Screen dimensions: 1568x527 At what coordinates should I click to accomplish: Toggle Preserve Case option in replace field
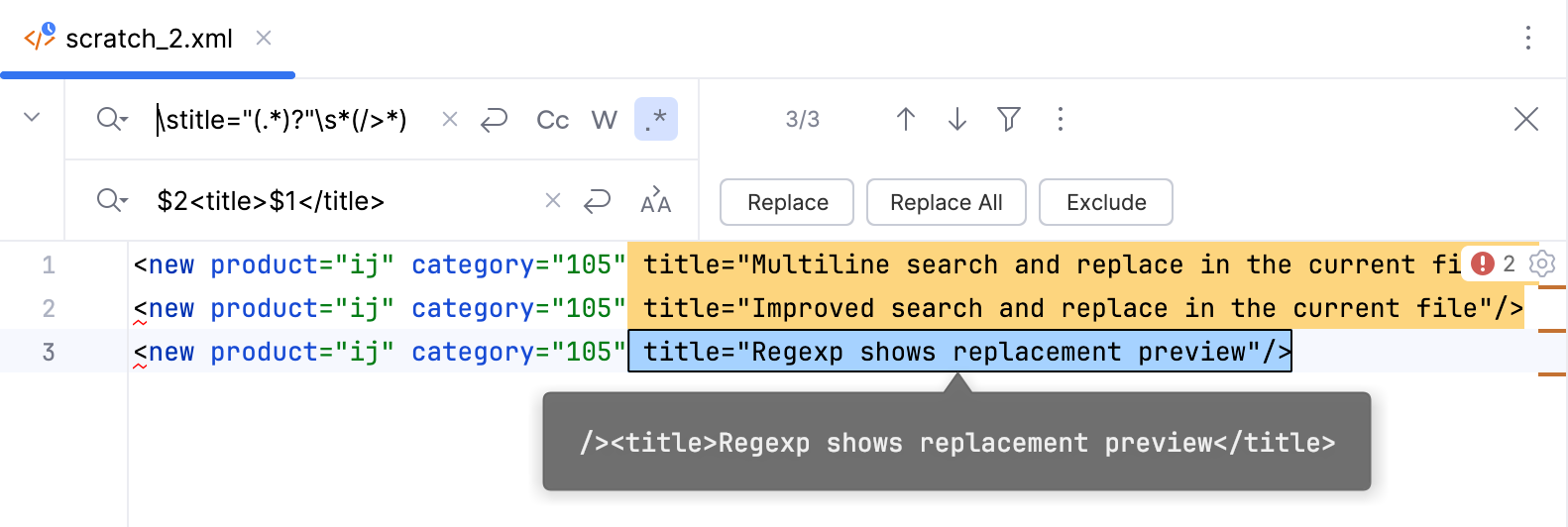655,201
